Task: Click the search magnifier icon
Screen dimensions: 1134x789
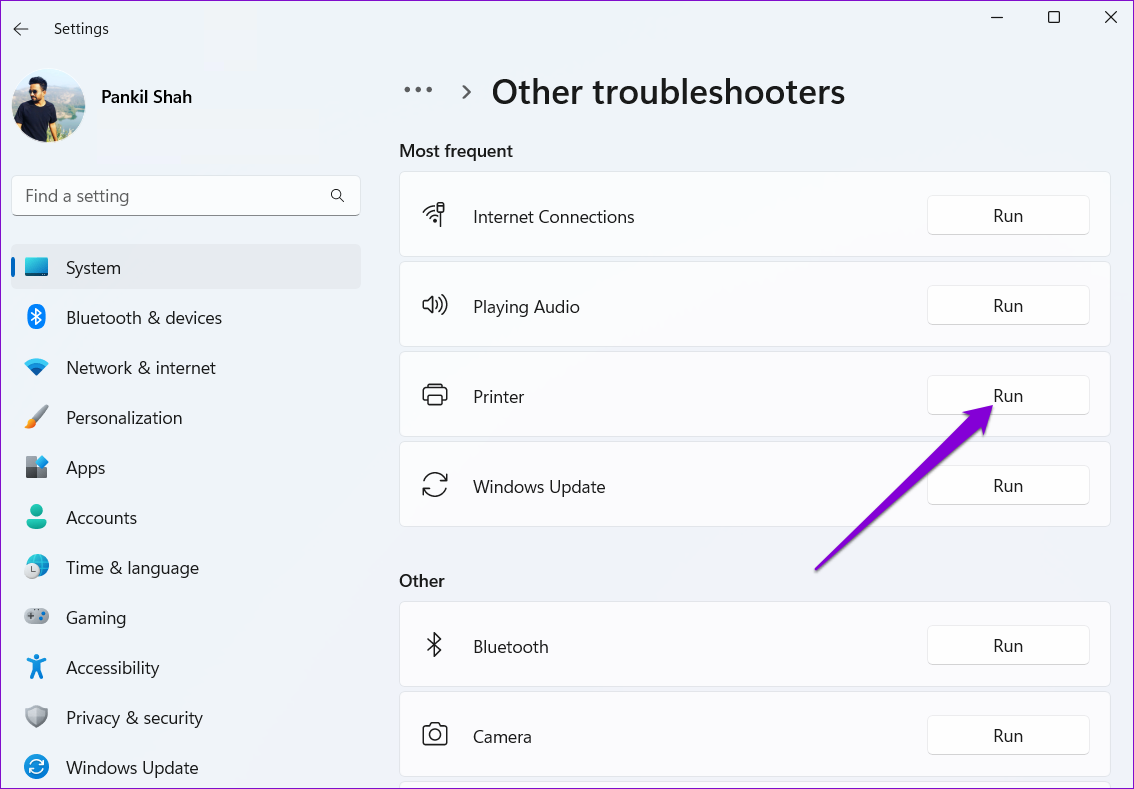Action: point(337,196)
